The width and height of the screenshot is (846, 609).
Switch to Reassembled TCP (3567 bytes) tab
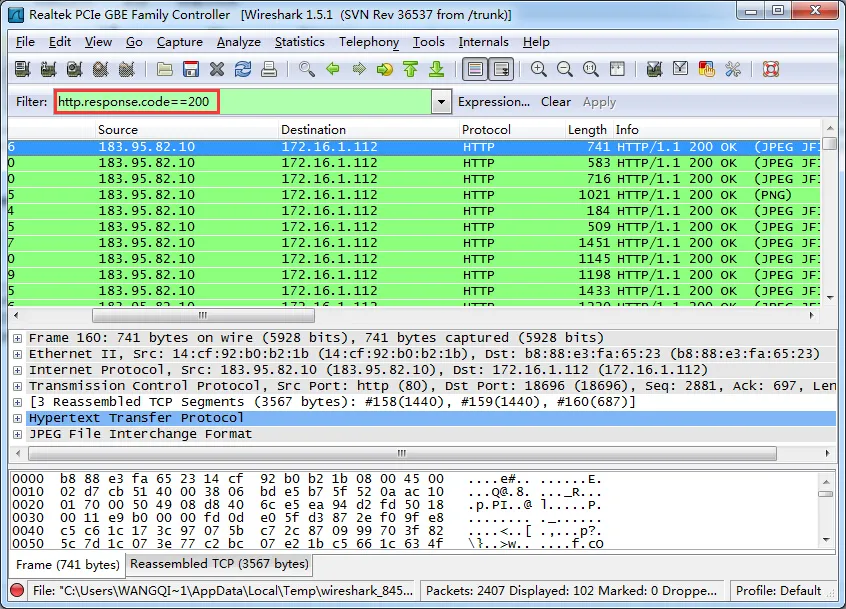coord(219,564)
